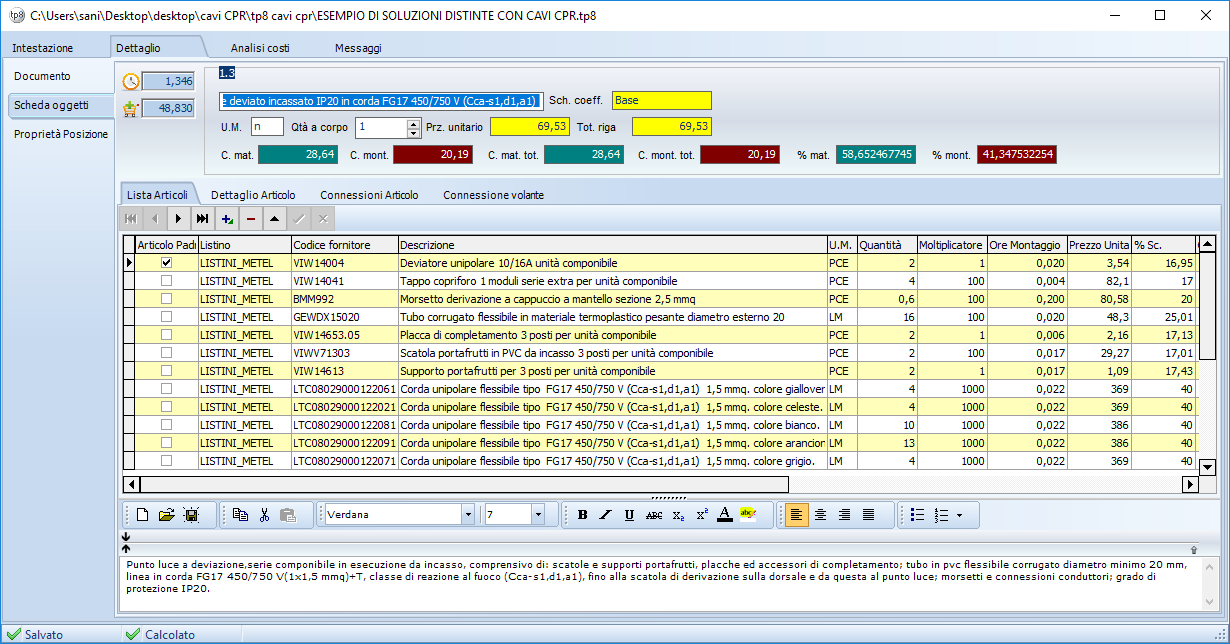This screenshot has height=644, width=1230.
Task: Change font color with A icon
Action: [725, 514]
